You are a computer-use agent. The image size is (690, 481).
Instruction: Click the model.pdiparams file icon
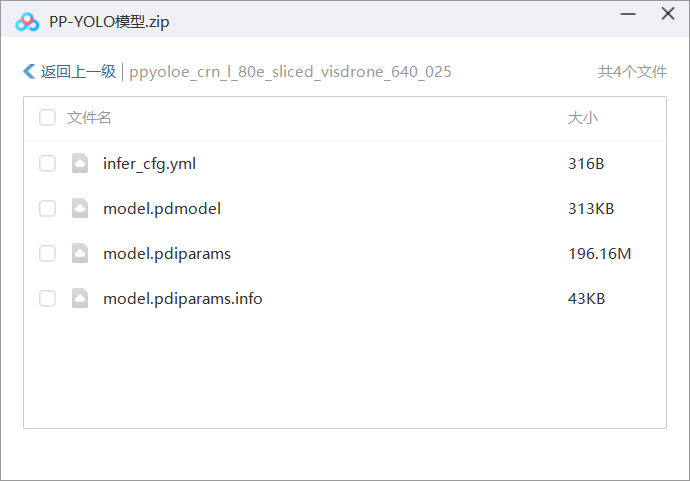coord(80,253)
